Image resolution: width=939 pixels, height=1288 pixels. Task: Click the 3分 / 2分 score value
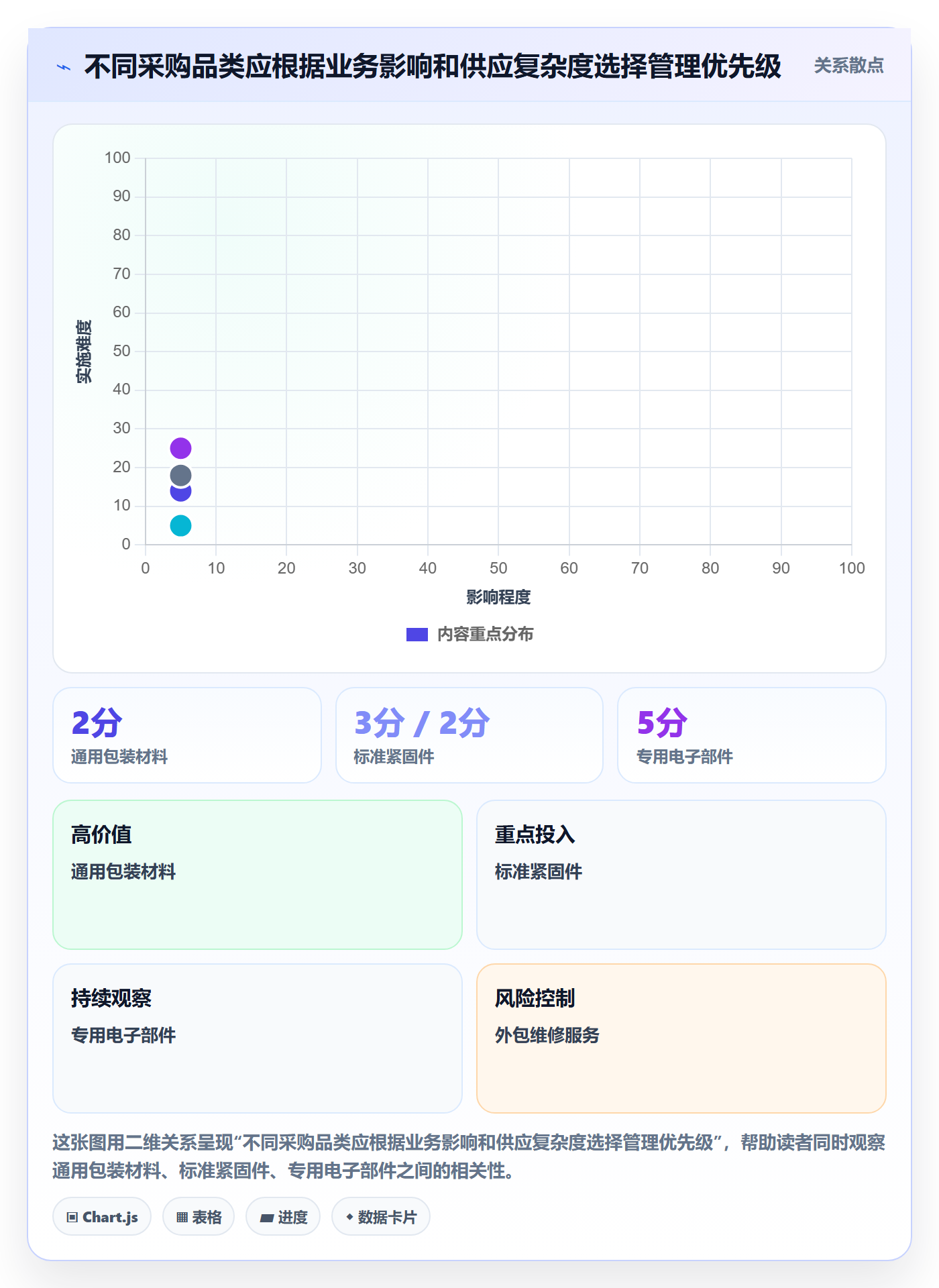pyautogui.click(x=422, y=722)
